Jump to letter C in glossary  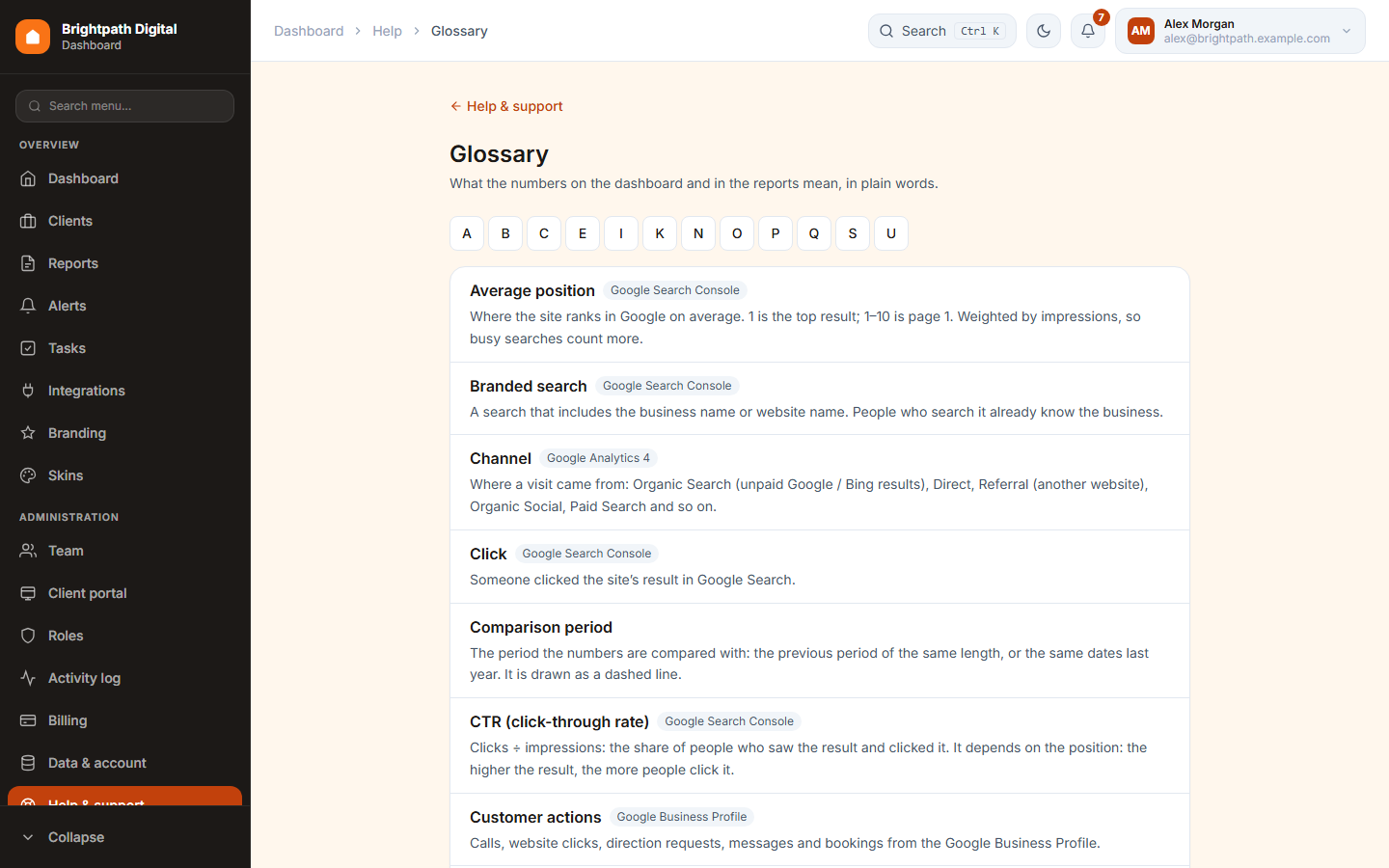[544, 233]
